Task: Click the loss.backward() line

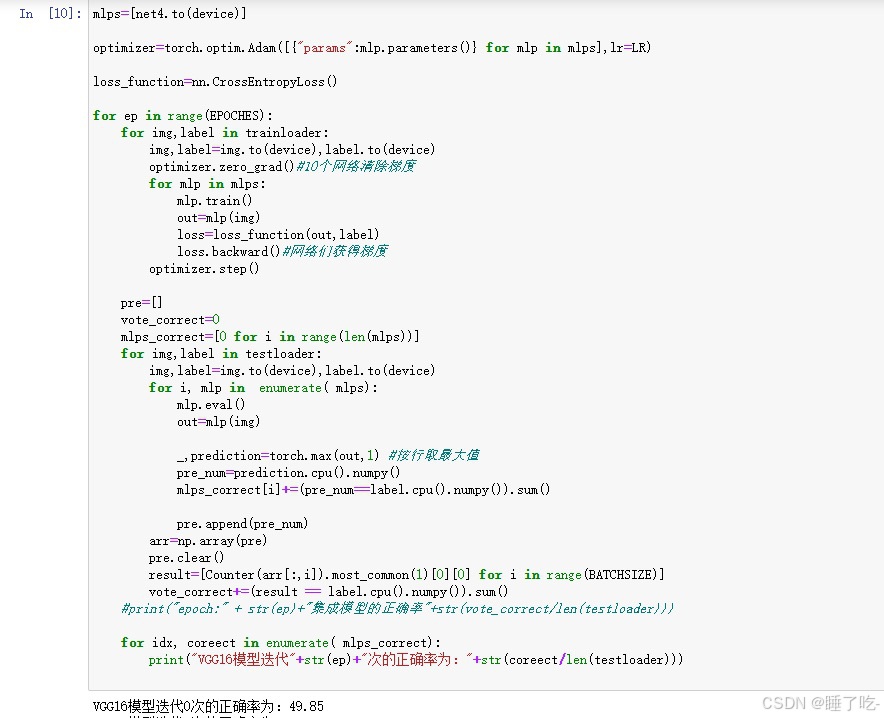Action: (x=282, y=251)
